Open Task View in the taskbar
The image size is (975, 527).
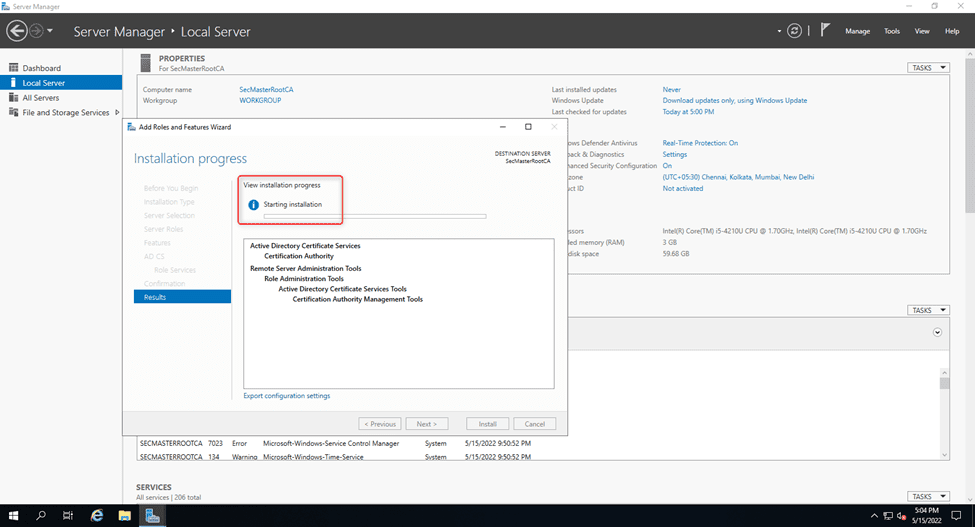[68, 515]
